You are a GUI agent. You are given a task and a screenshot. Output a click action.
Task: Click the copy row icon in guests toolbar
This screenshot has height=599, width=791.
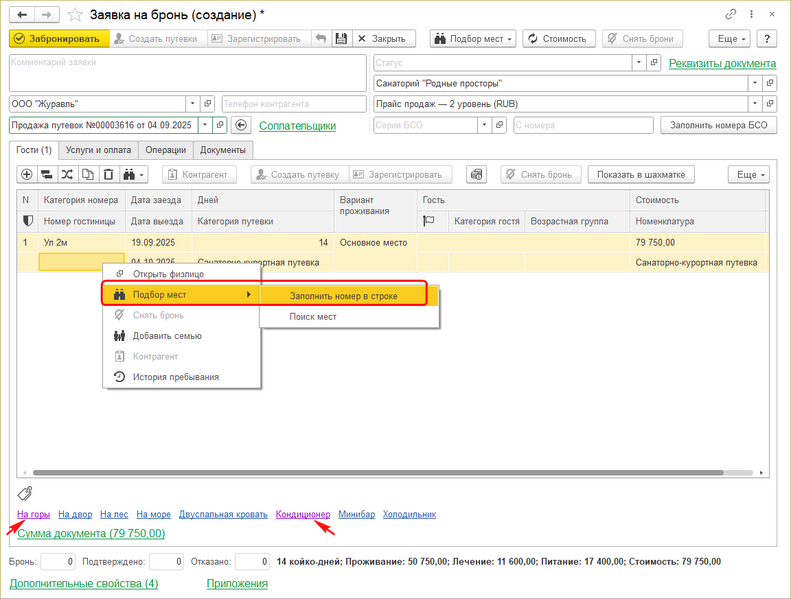[x=88, y=174]
